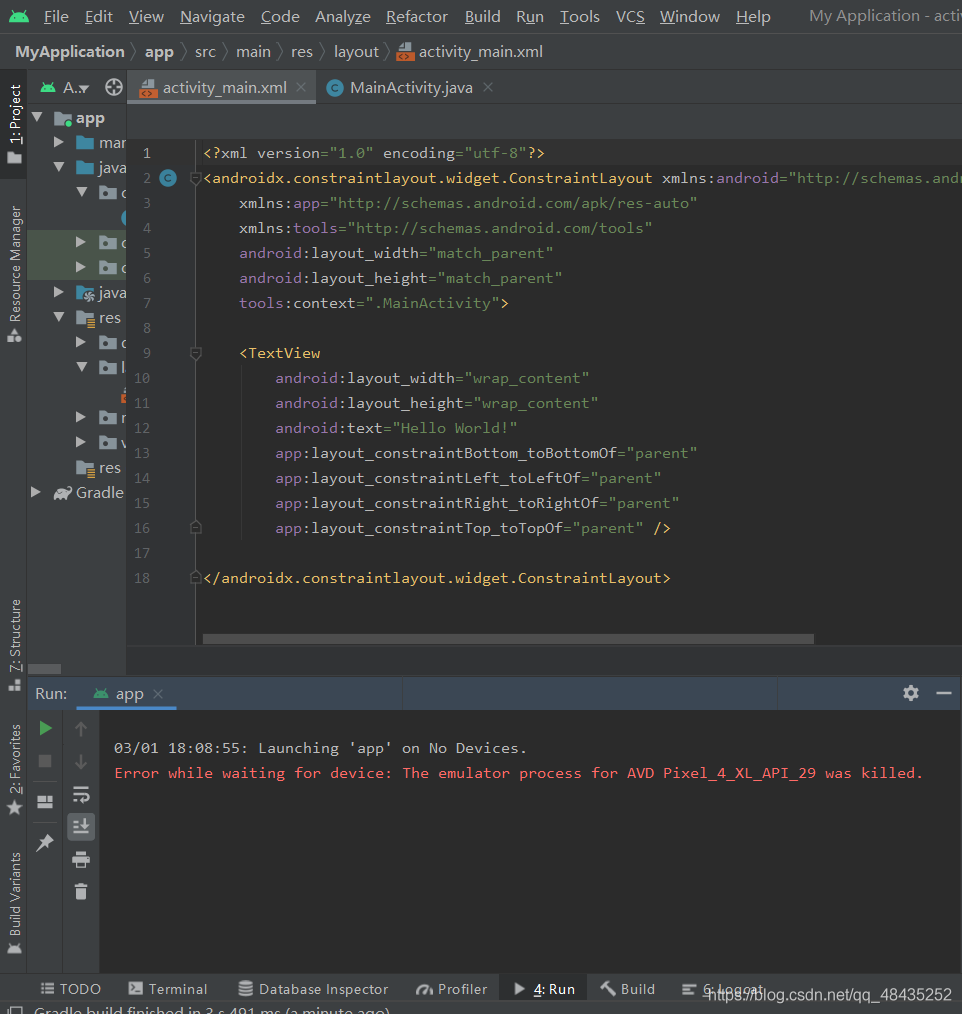Open the Edit menu

(98, 16)
